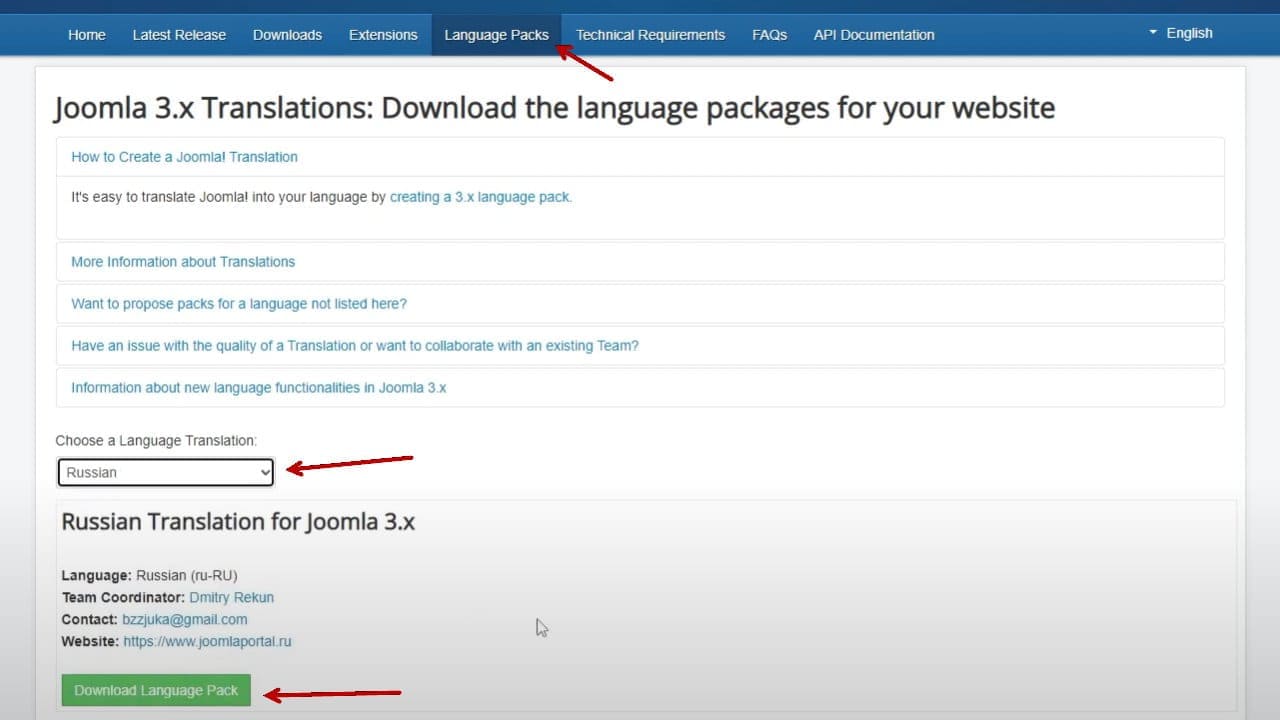
Task: Visit https://www.joomlaportal.ru website link
Action: (207, 641)
